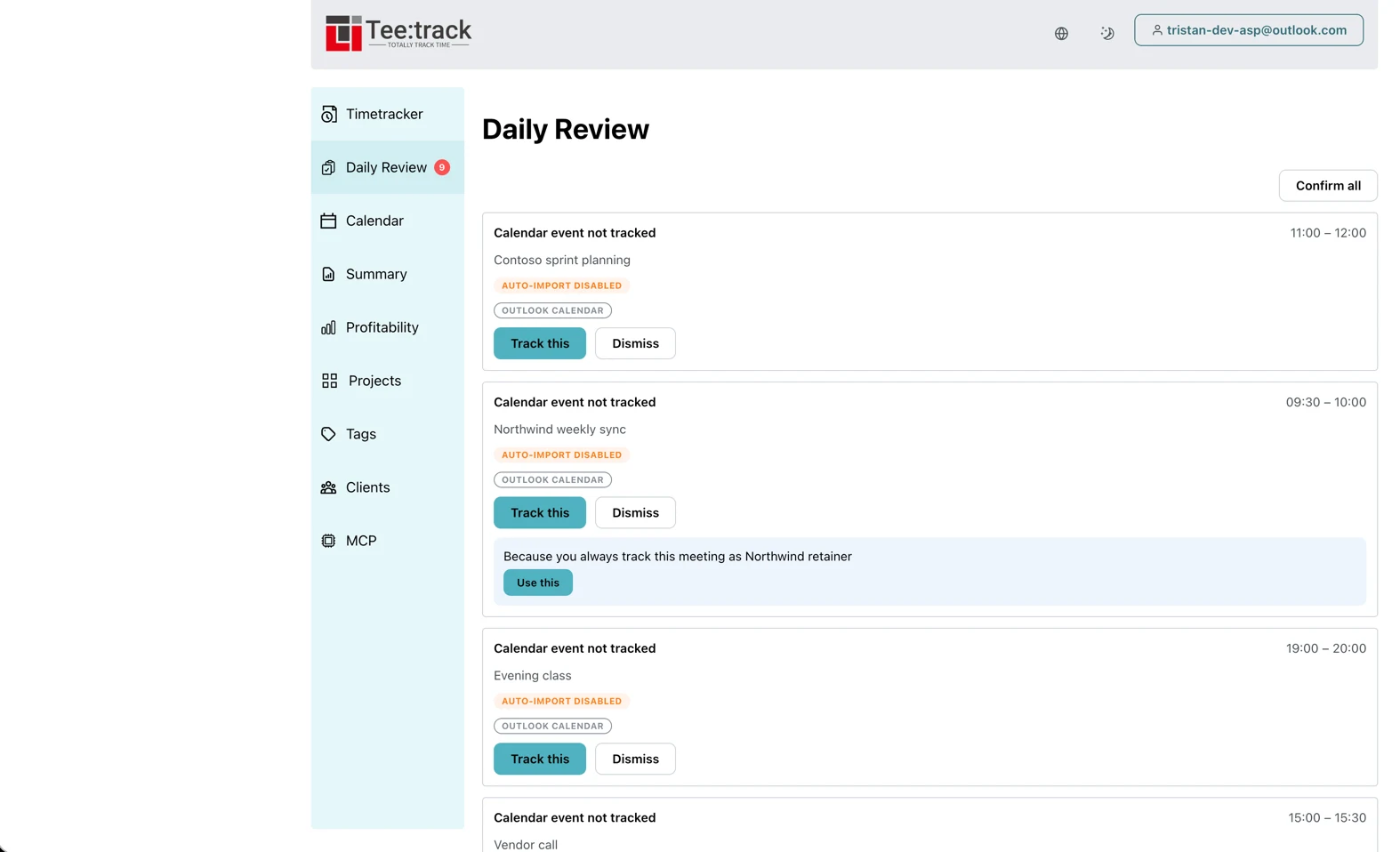The height and width of the screenshot is (852, 1400).
Task: Click Use this for Northwind retainer suggestion
Action: (x=538, y=583)
